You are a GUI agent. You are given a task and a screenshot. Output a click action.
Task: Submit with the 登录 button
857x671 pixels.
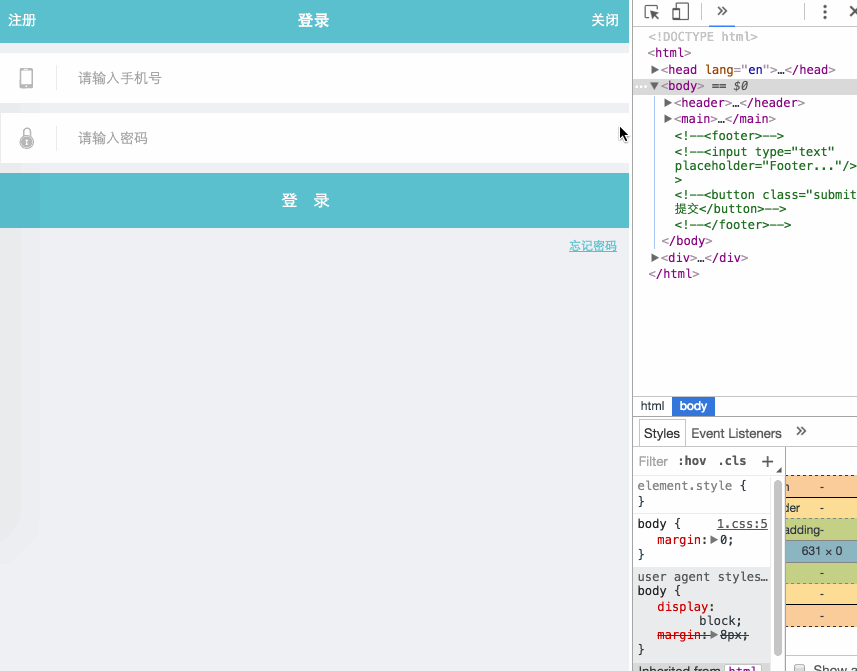point(314,201)
